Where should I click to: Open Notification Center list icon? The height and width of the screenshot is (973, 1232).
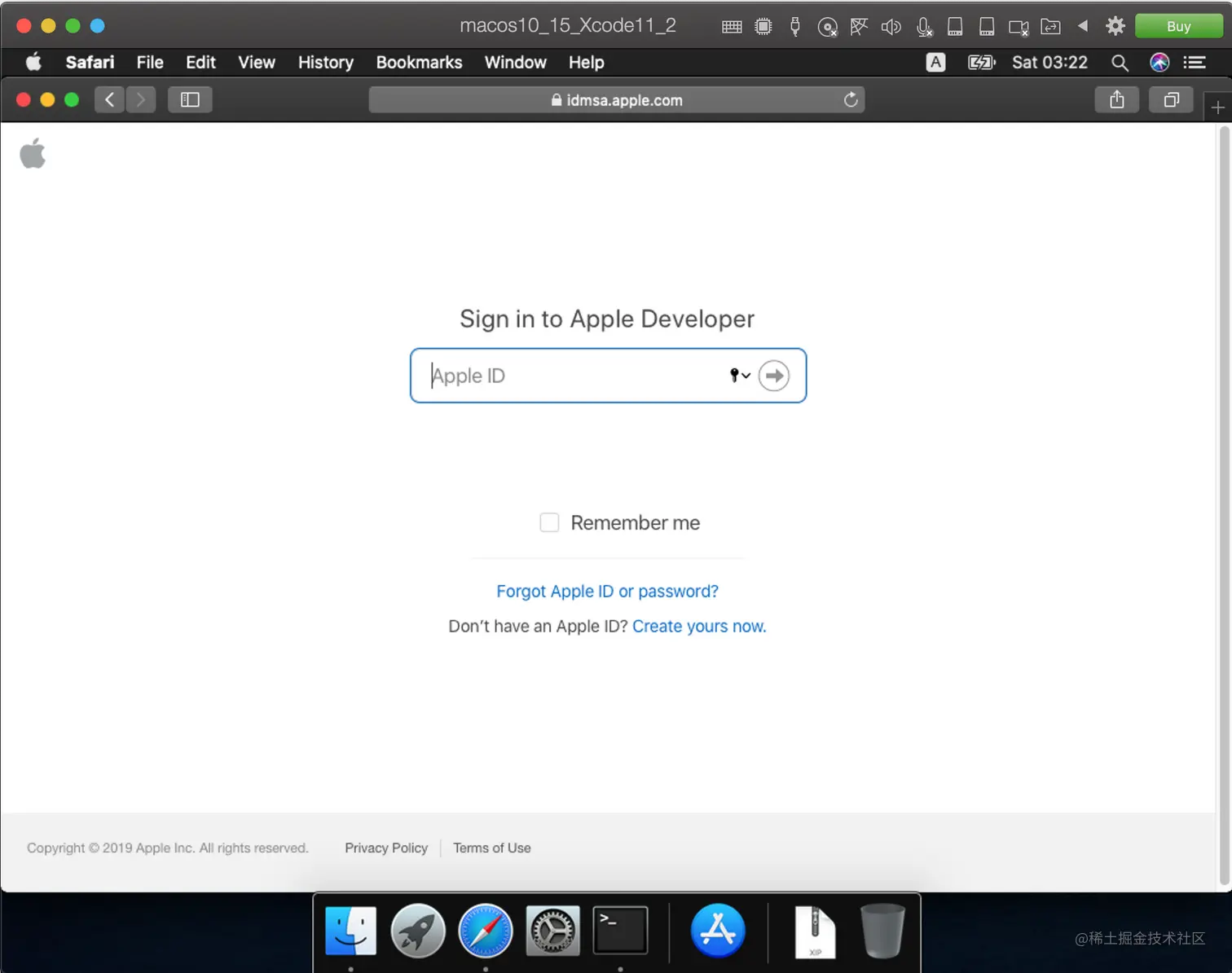(x=1195, y=62)
